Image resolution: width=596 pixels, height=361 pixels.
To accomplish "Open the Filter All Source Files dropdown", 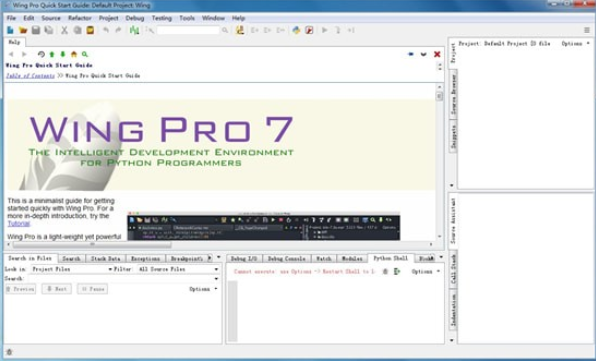I will pyautogui.click(x=178, y=269).
